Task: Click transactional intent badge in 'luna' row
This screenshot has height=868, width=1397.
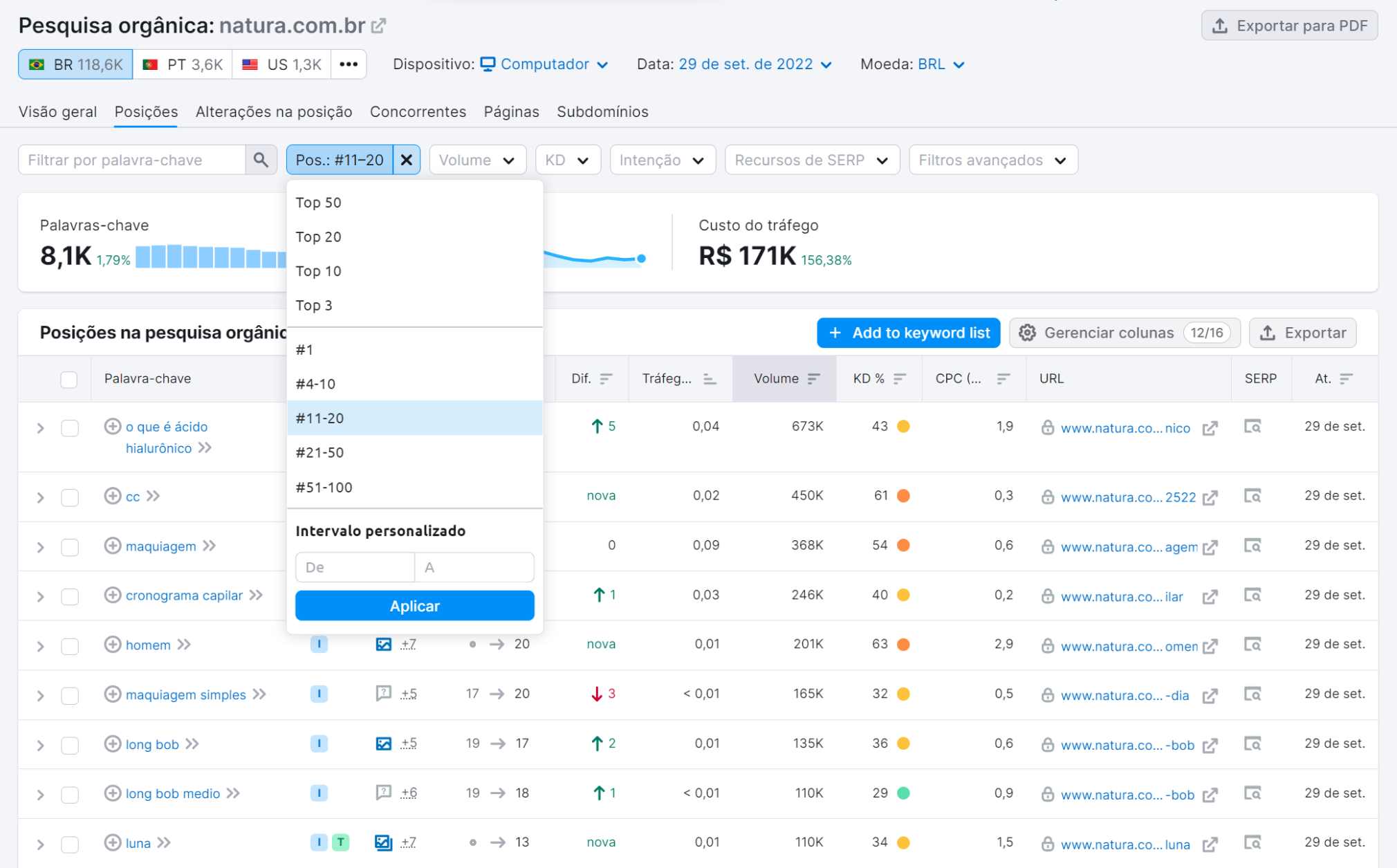Action: [341, 842]
